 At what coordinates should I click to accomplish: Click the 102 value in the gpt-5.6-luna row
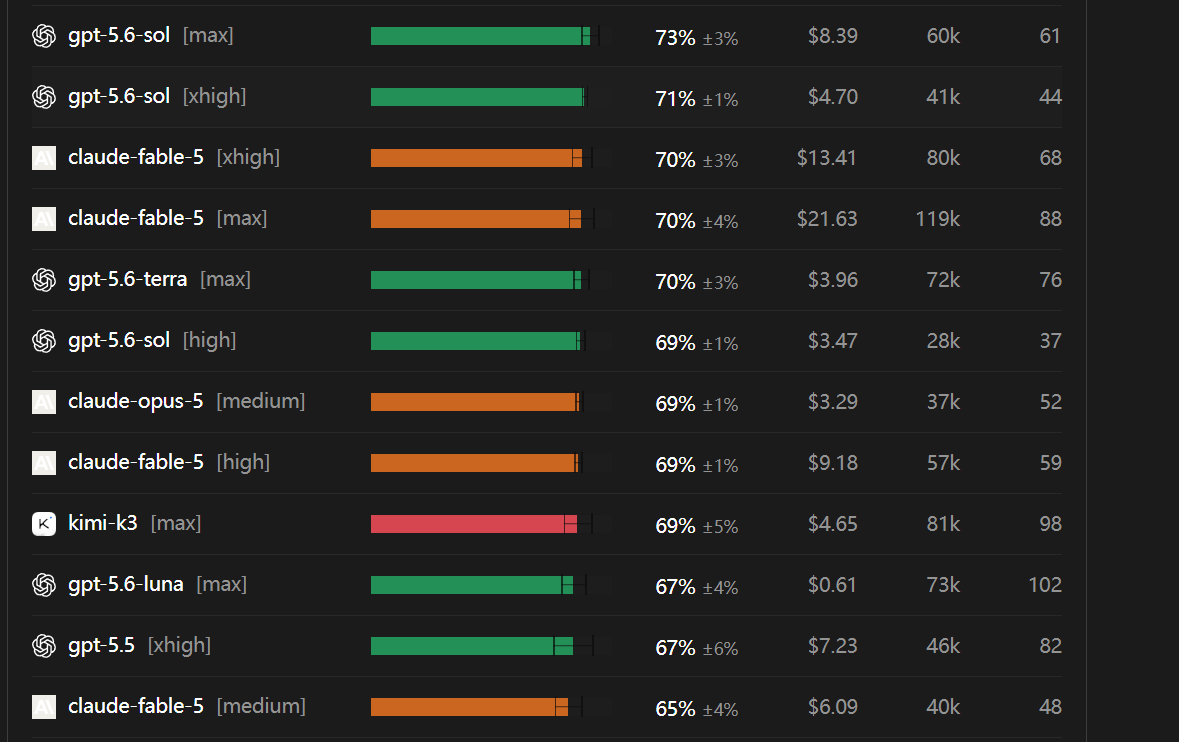point(1045,585)
